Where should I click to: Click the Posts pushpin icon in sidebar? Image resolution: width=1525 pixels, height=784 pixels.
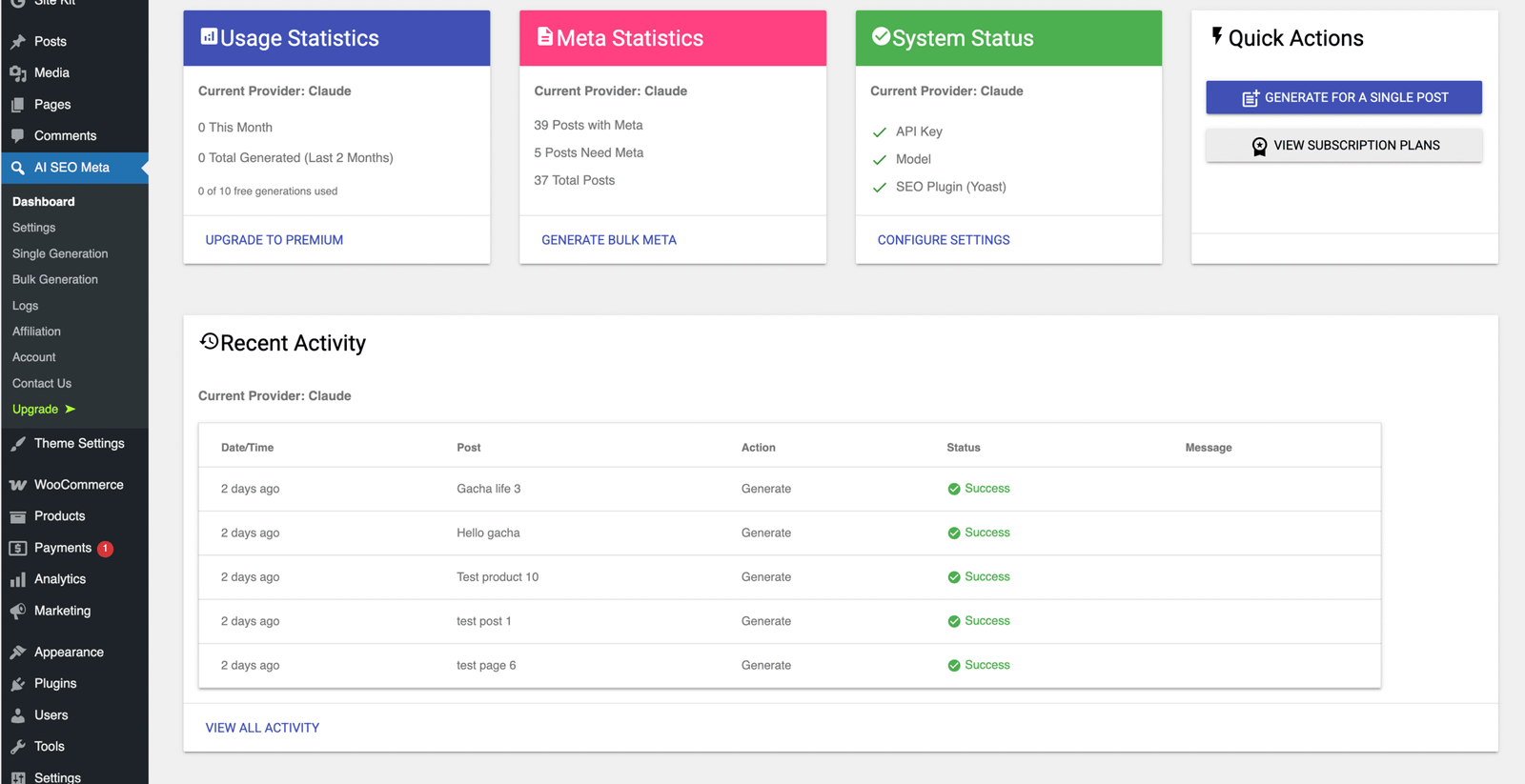[x=18, y=42]
